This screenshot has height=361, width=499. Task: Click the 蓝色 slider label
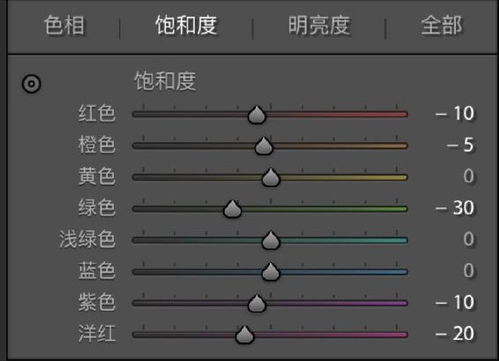pyautogui.click(x=97, y=271)
